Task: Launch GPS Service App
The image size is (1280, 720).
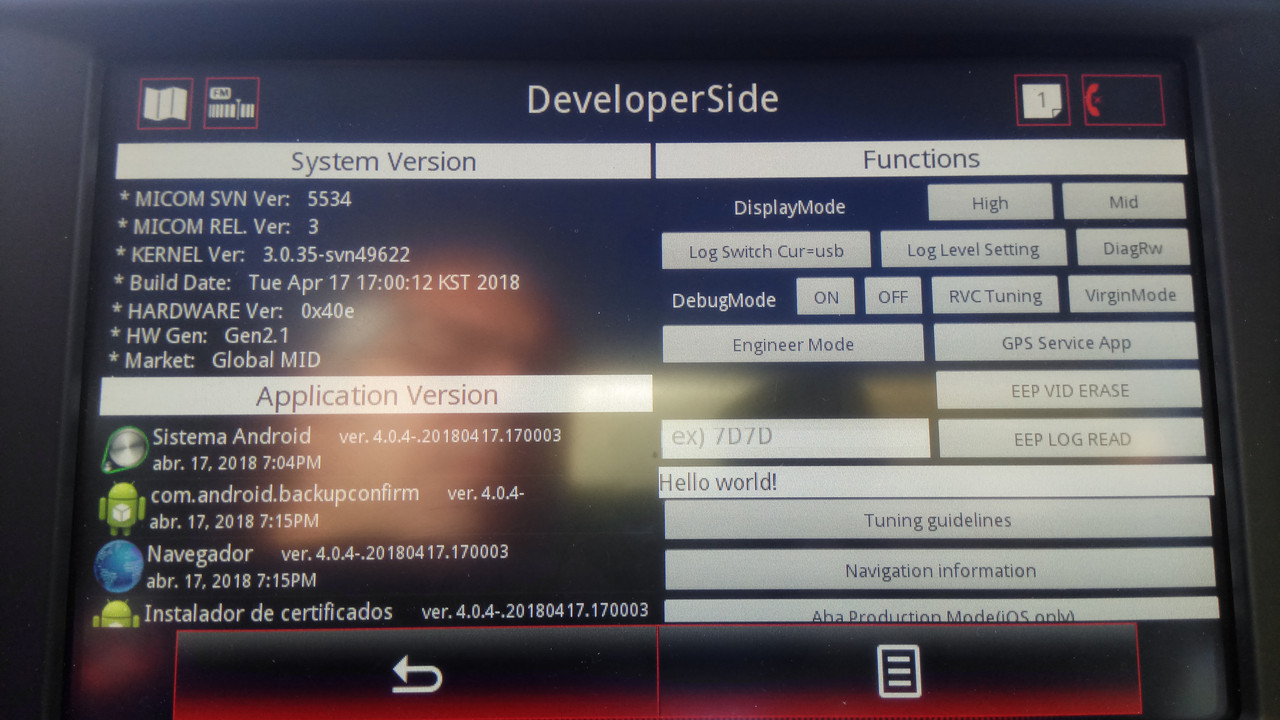Action: point(1066,342)
